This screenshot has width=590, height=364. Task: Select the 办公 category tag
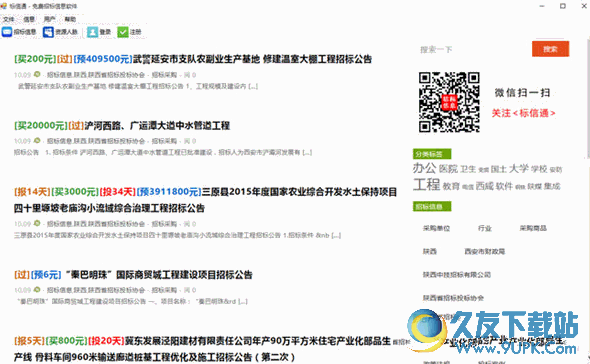(x=424, y=168)
